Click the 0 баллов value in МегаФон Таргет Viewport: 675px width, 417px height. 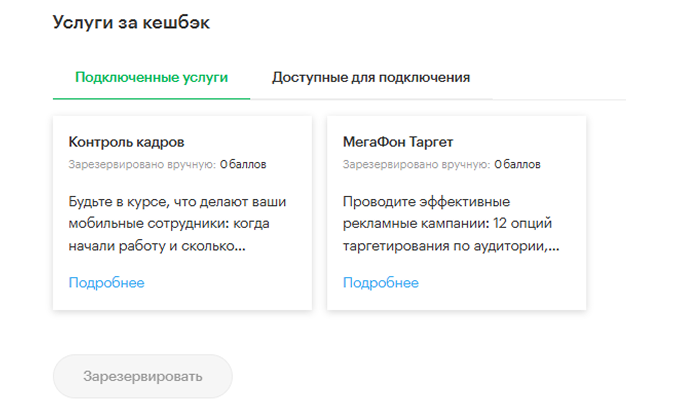pyautogui.click(x=517, y=164)
